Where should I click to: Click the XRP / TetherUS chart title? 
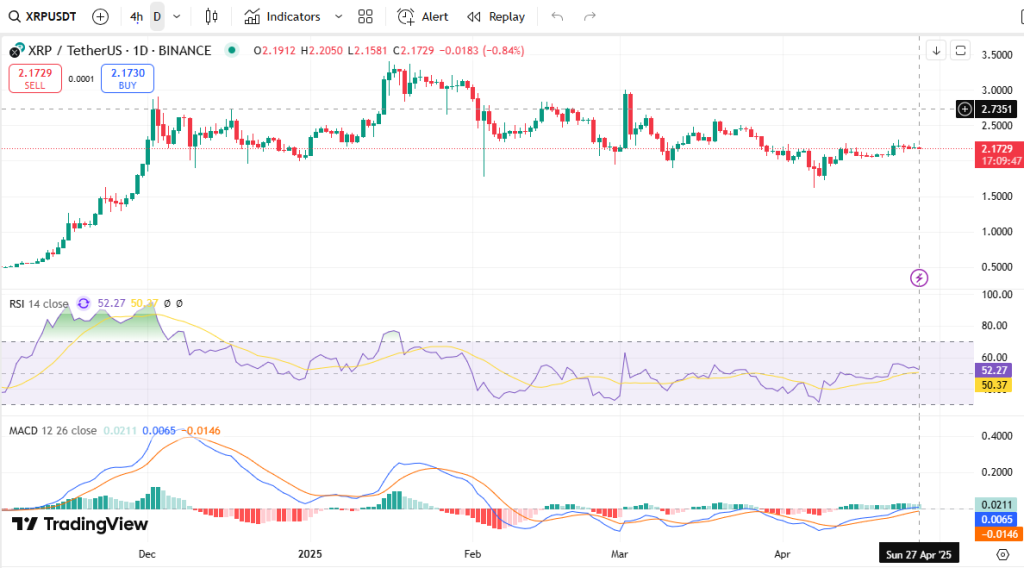click(x=120, y=50)
